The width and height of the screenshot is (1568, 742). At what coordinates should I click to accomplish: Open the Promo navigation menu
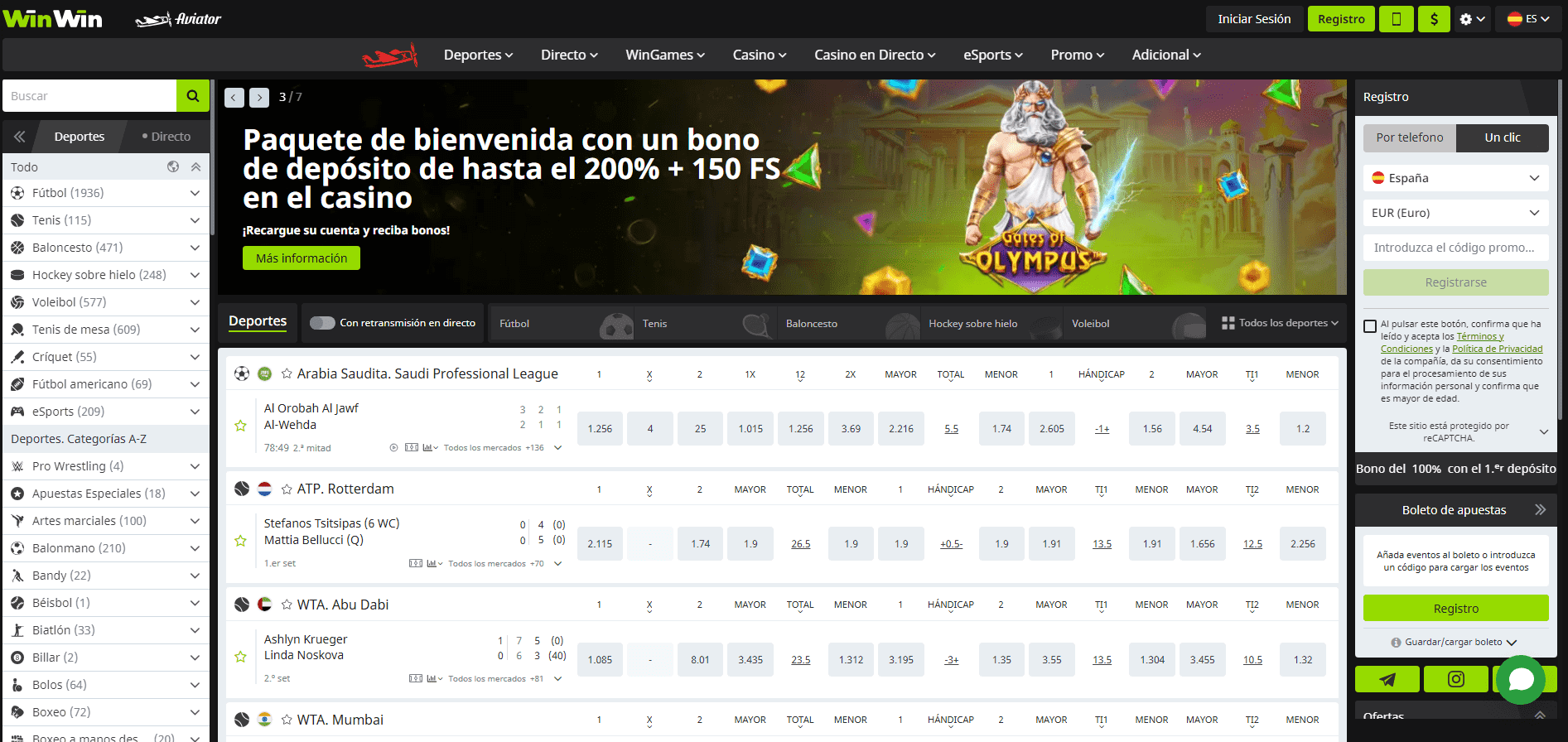click(x=1078, y=55)
